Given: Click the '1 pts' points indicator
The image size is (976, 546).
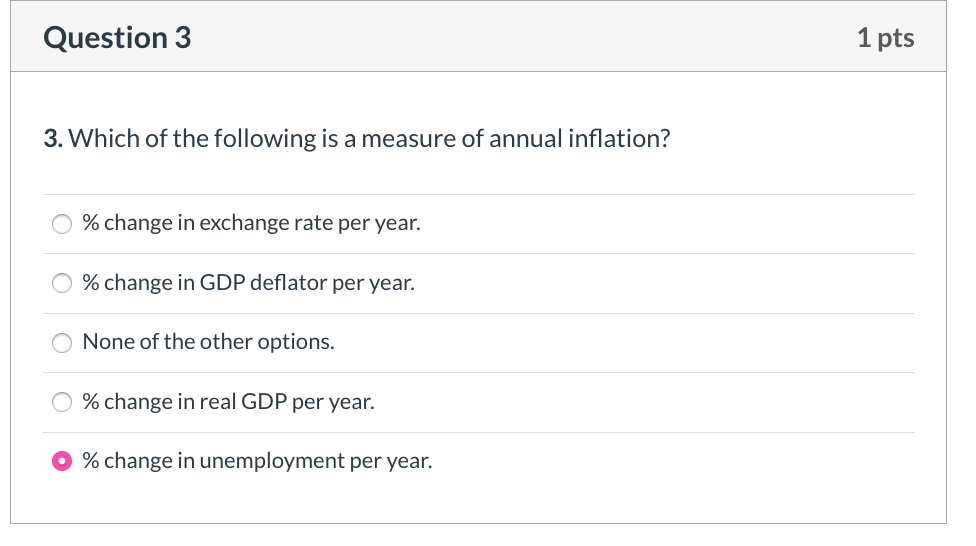Looking at the screenshot, I should pos(886,38).
